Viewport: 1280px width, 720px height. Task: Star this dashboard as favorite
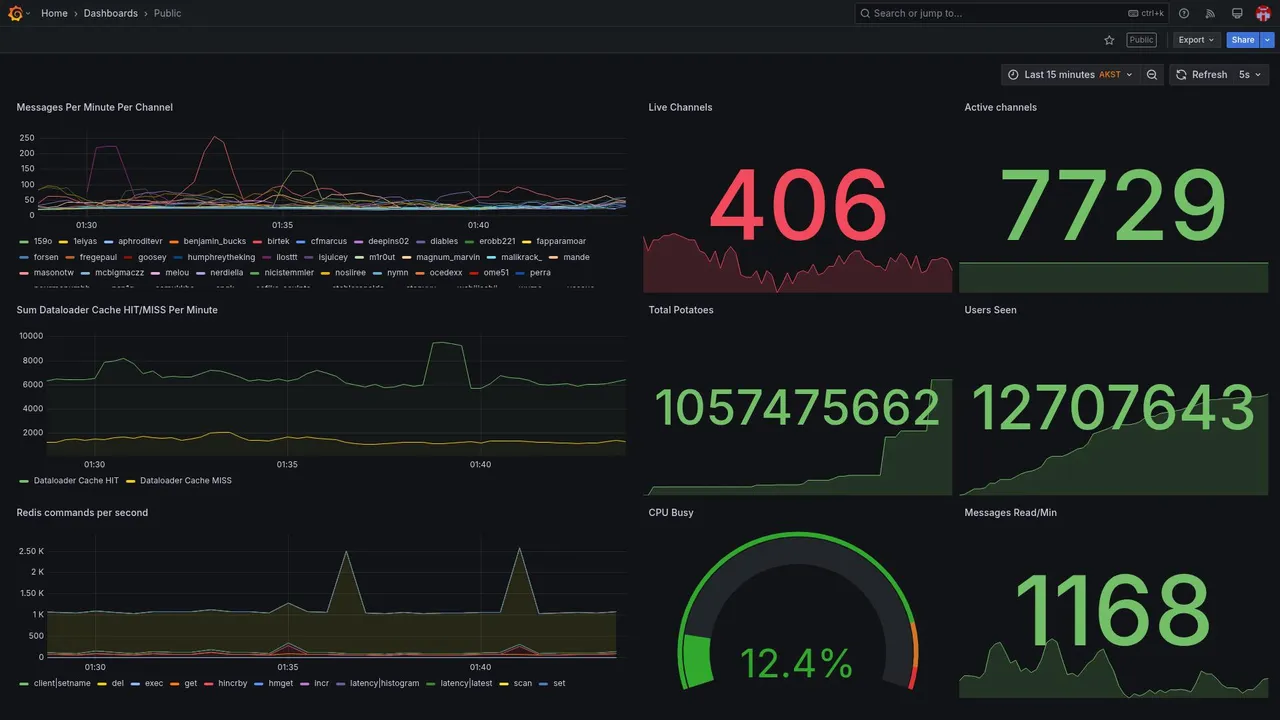coord(1109,40)
